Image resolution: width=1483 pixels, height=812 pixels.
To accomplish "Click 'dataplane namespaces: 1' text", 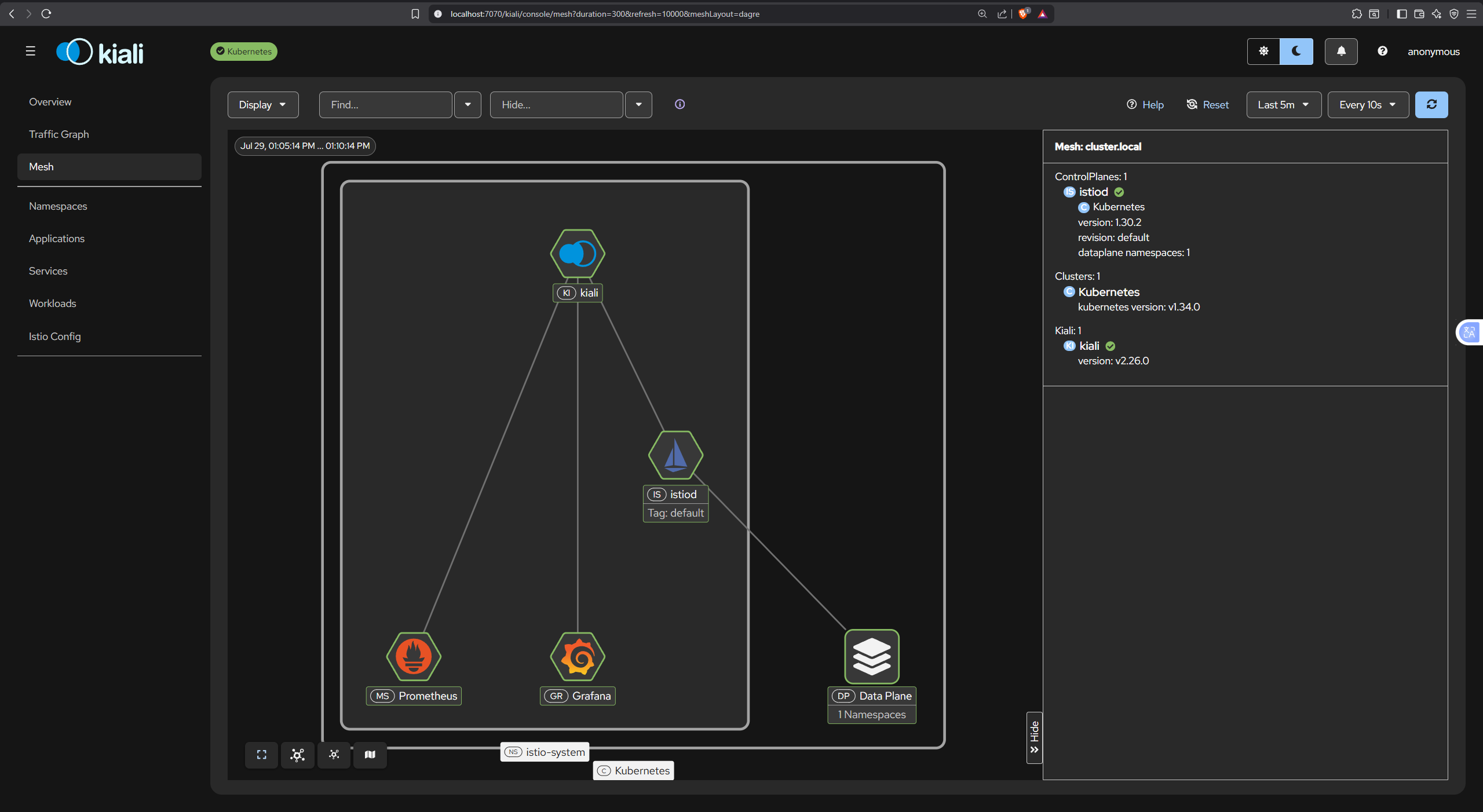I will (x=1134, y=253).
